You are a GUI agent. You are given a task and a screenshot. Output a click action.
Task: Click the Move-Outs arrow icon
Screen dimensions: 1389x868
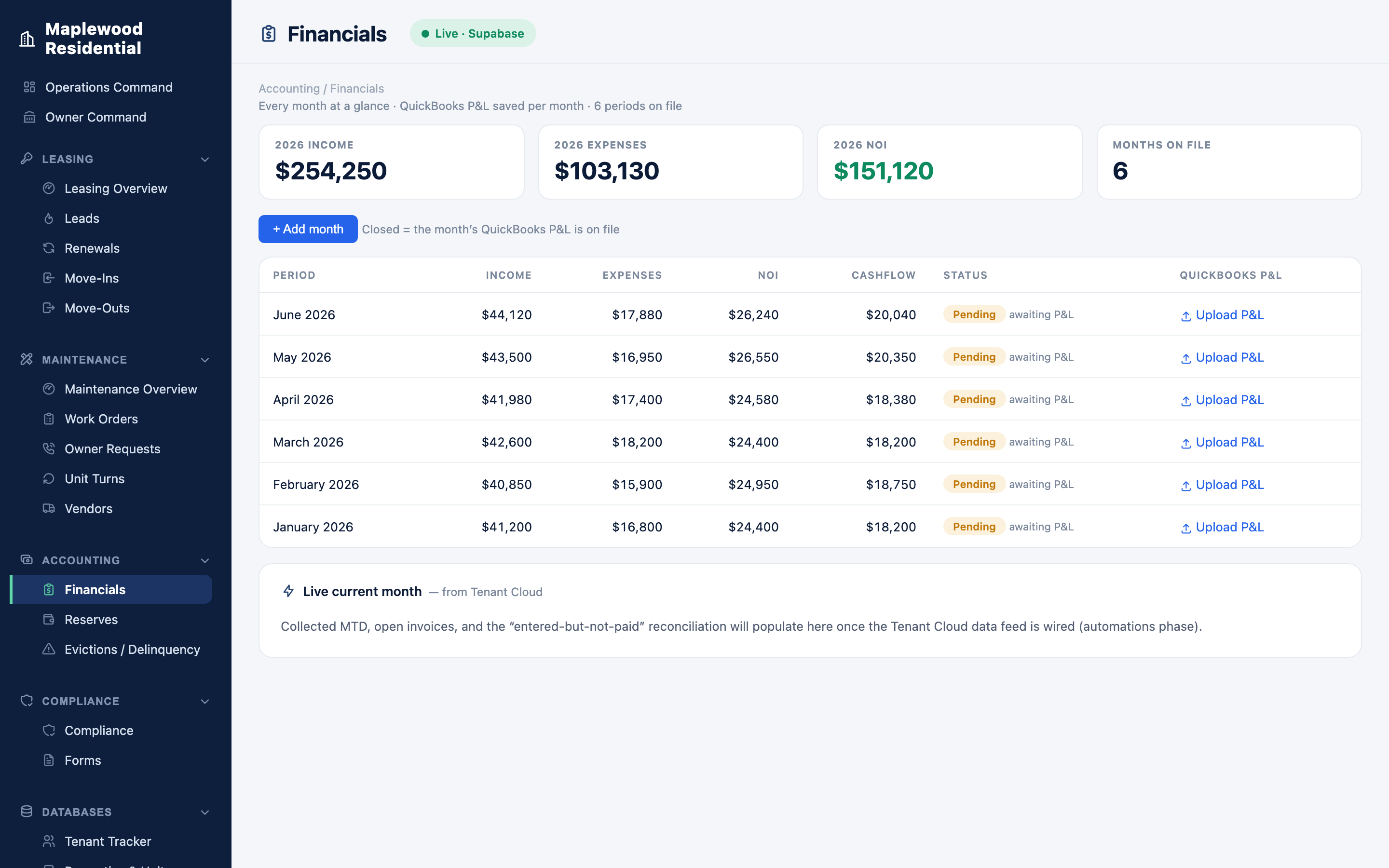pos(49,308)
